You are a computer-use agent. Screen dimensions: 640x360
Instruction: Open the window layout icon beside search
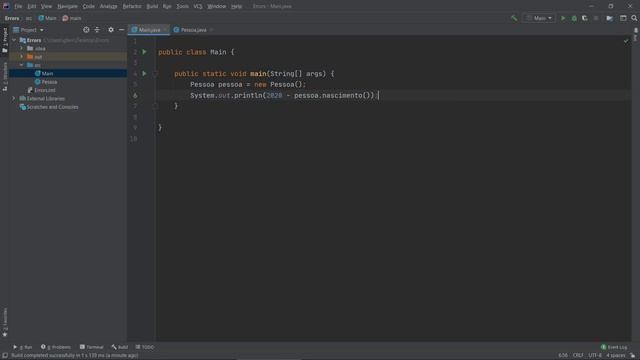click(623, 18)
